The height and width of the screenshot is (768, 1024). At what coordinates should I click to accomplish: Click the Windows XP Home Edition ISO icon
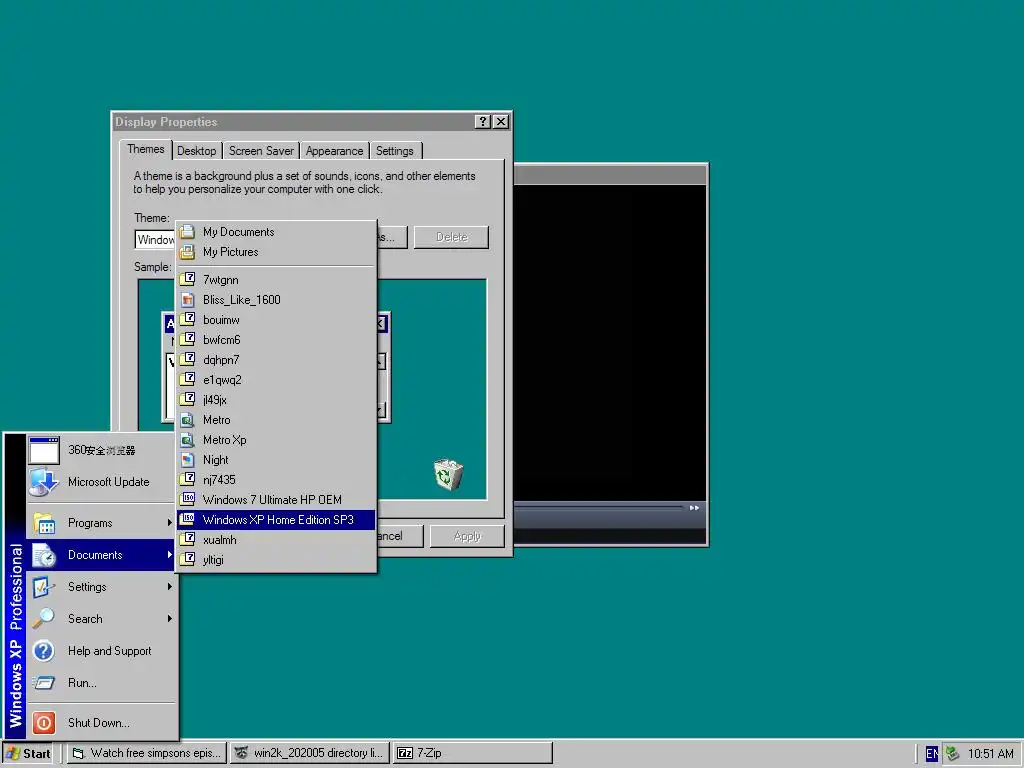tap(187, 519)
